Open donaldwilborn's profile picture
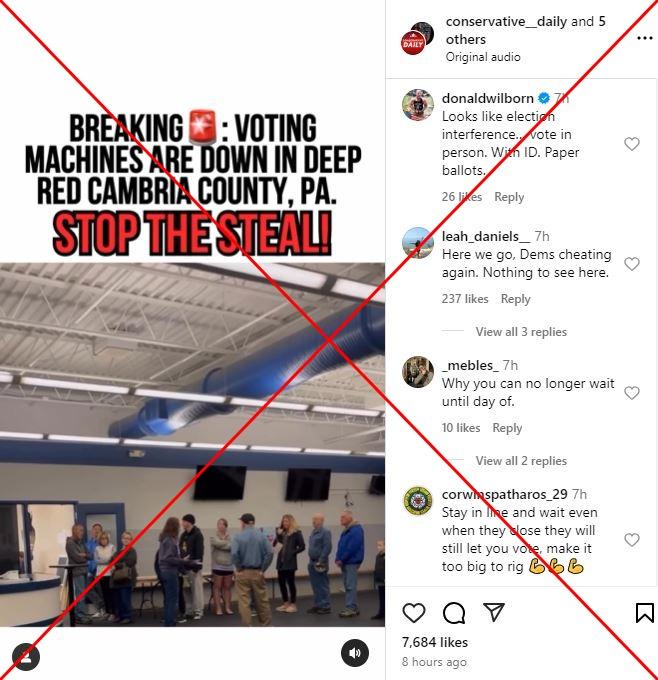The height and width of the screenshot is (680, 658). 418,105
